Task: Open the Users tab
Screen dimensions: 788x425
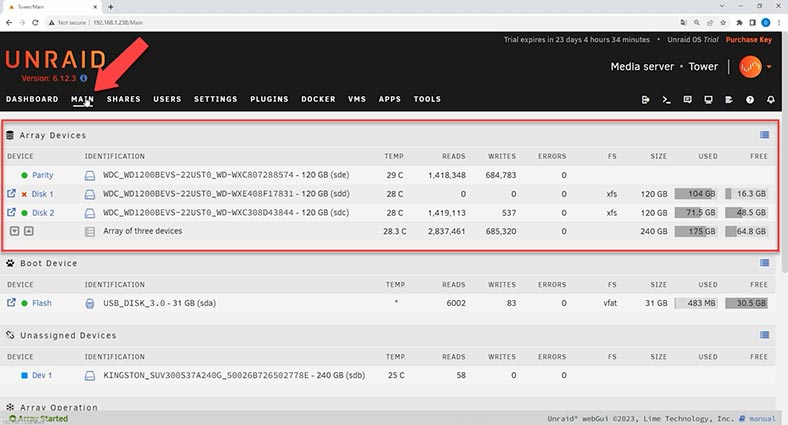Action: click(167, 99)
